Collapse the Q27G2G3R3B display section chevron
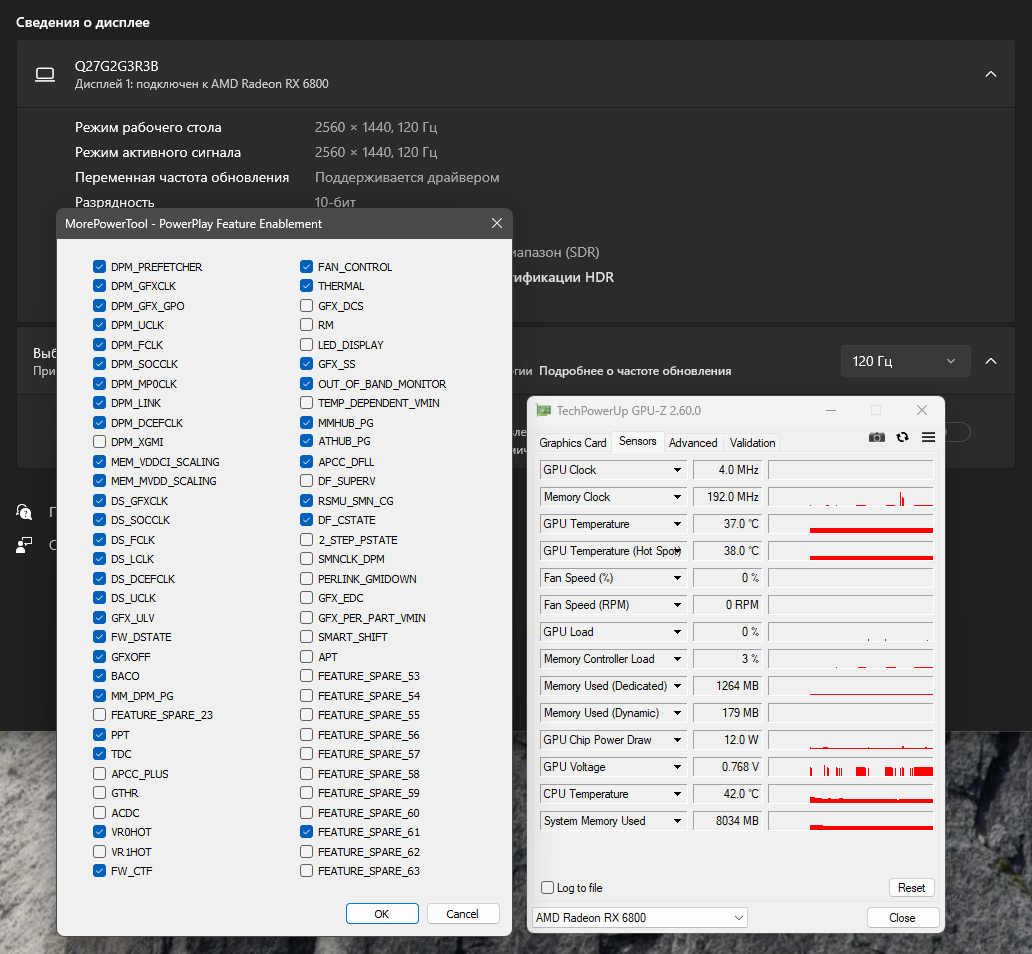The height and width of the screenshot is (954, 1032). click(990, 74)
